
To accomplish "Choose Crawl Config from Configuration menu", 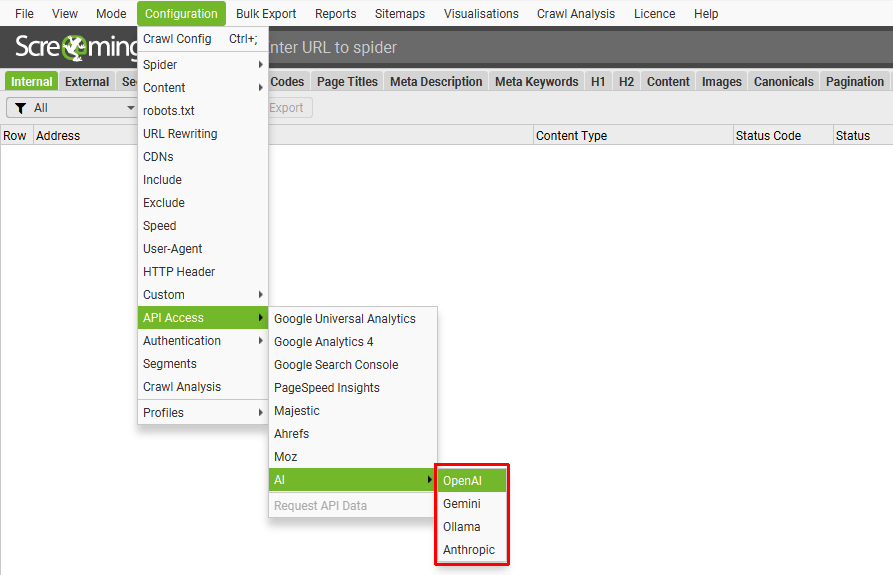I will [x=203, y=39].
